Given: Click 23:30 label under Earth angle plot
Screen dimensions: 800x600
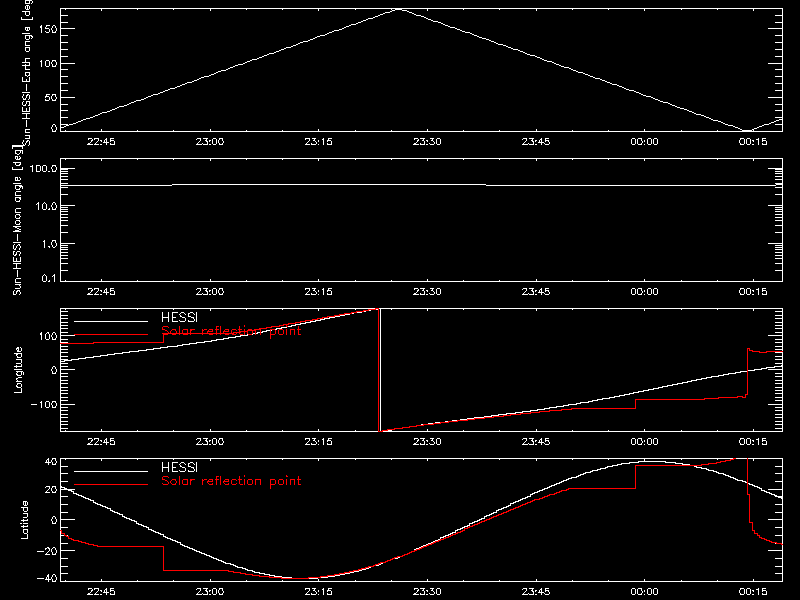Looking at the screenshot, I should pos(427,141).
